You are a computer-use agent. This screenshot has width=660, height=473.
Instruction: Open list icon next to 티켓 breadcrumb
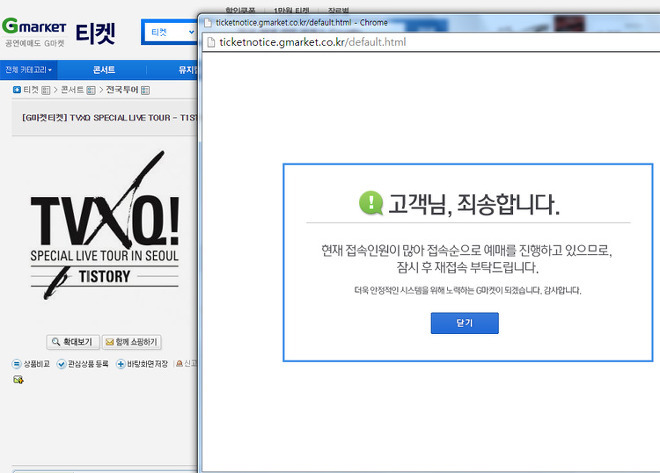click(45, 90)
